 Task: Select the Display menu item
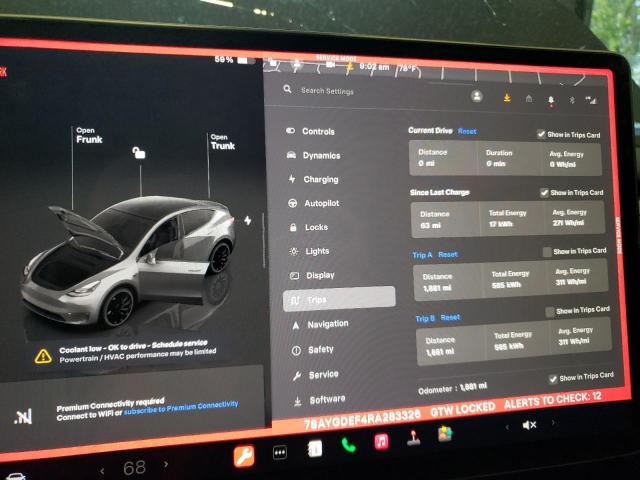coord(312,276)
